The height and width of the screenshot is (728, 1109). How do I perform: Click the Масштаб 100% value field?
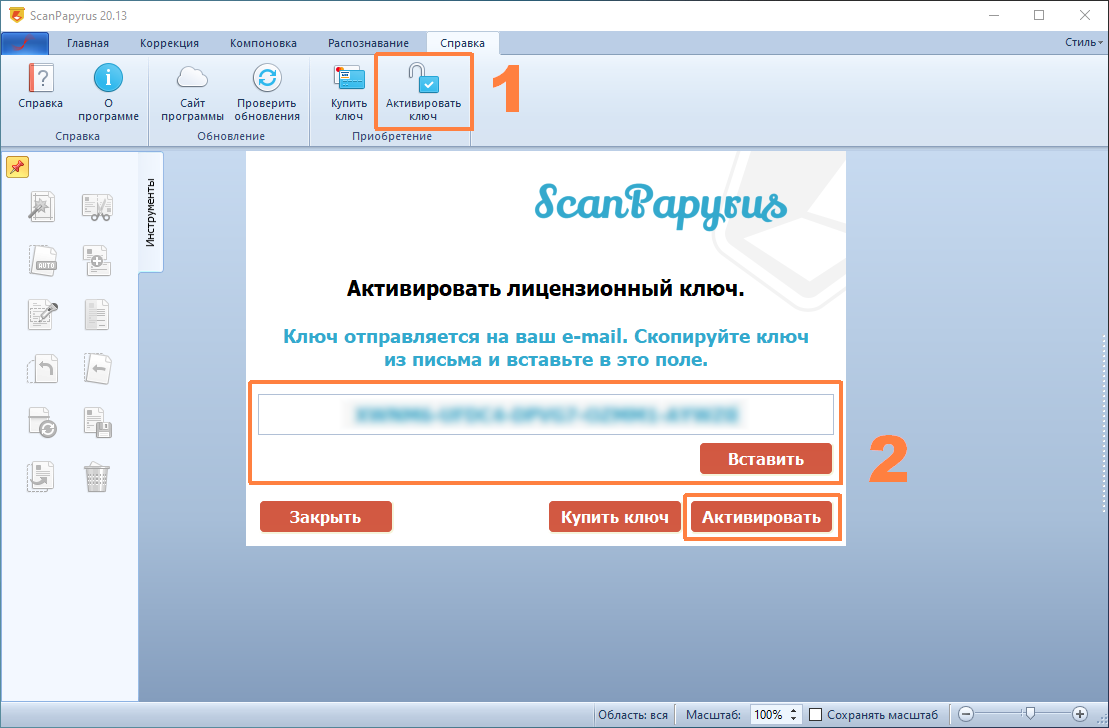click(x=768, y=715)
